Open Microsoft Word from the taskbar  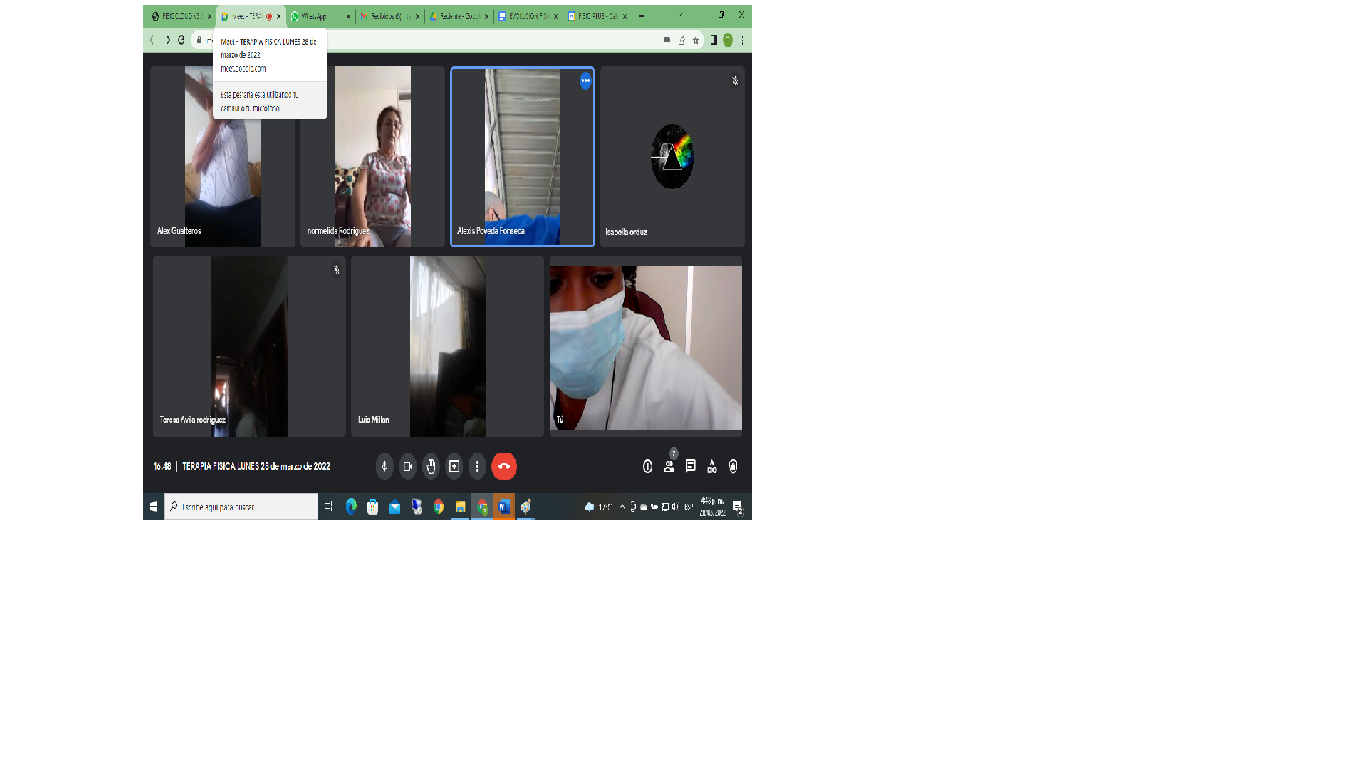pyautogui.click(x=503, y=507)
